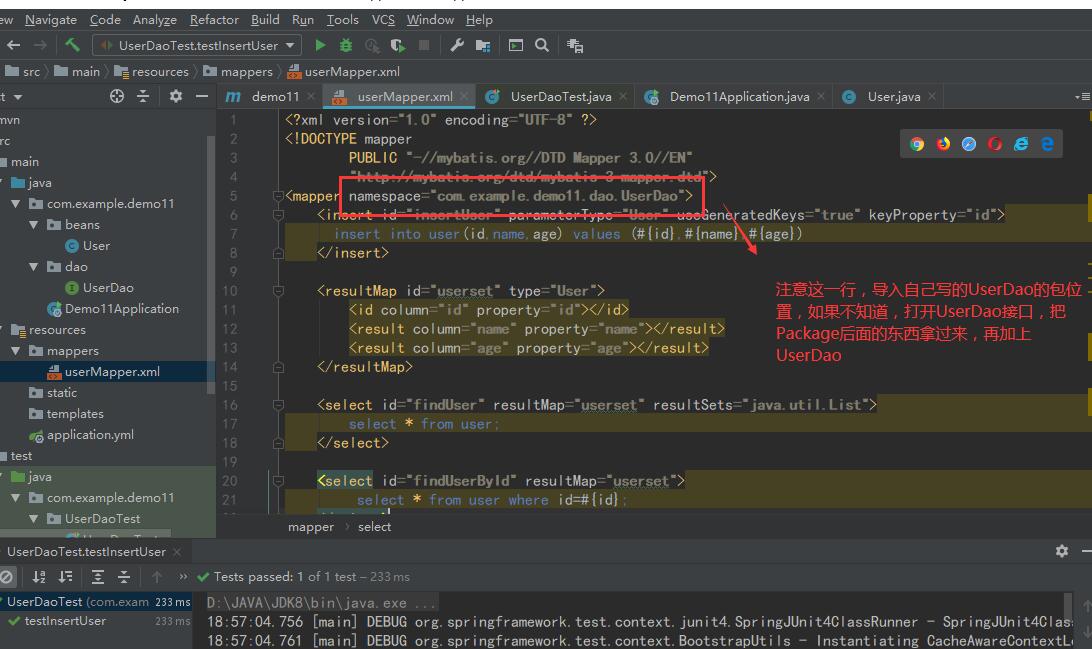The height and width of the screenshot is (649, 1092).
Task: Click the locate current file crosshair icon
Action: 117,96
